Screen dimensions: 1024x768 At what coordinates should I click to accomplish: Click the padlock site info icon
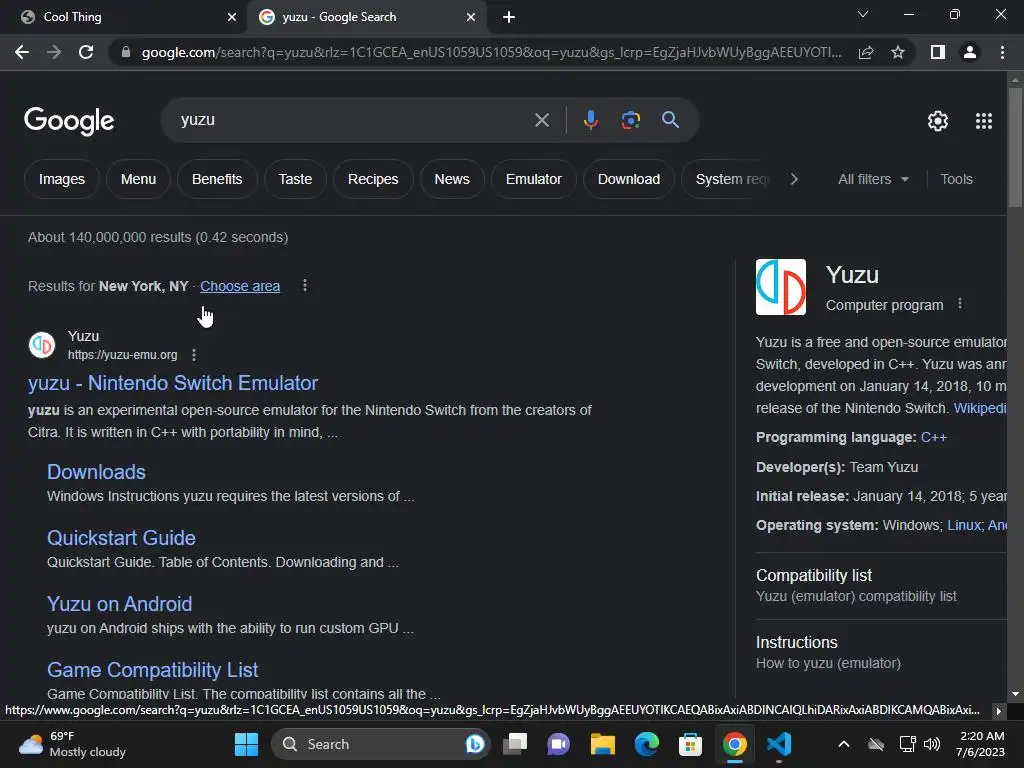point(126,52)
